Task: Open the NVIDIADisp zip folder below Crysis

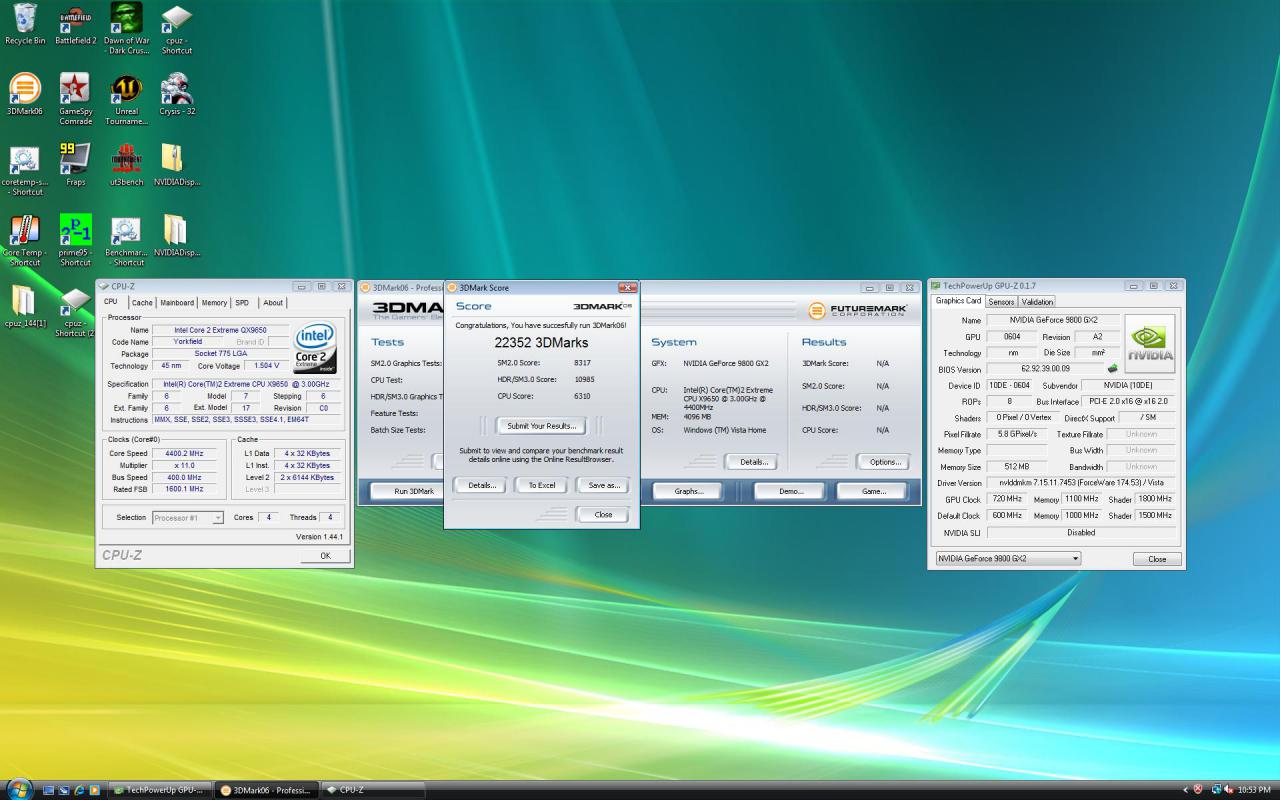Action: pyautogui.click(x=177, y=165)
